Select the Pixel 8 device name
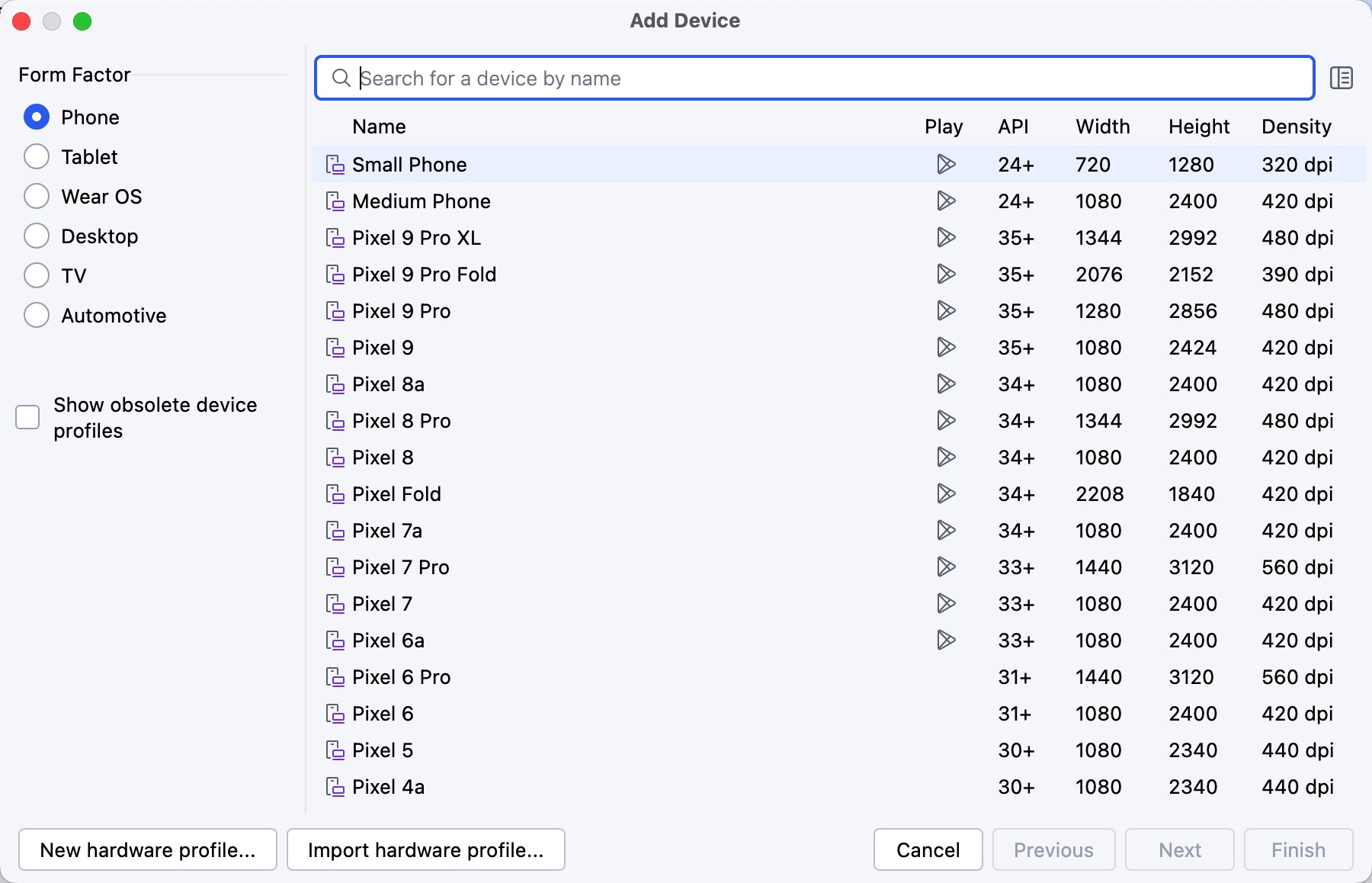 click(x=383, y=458)
